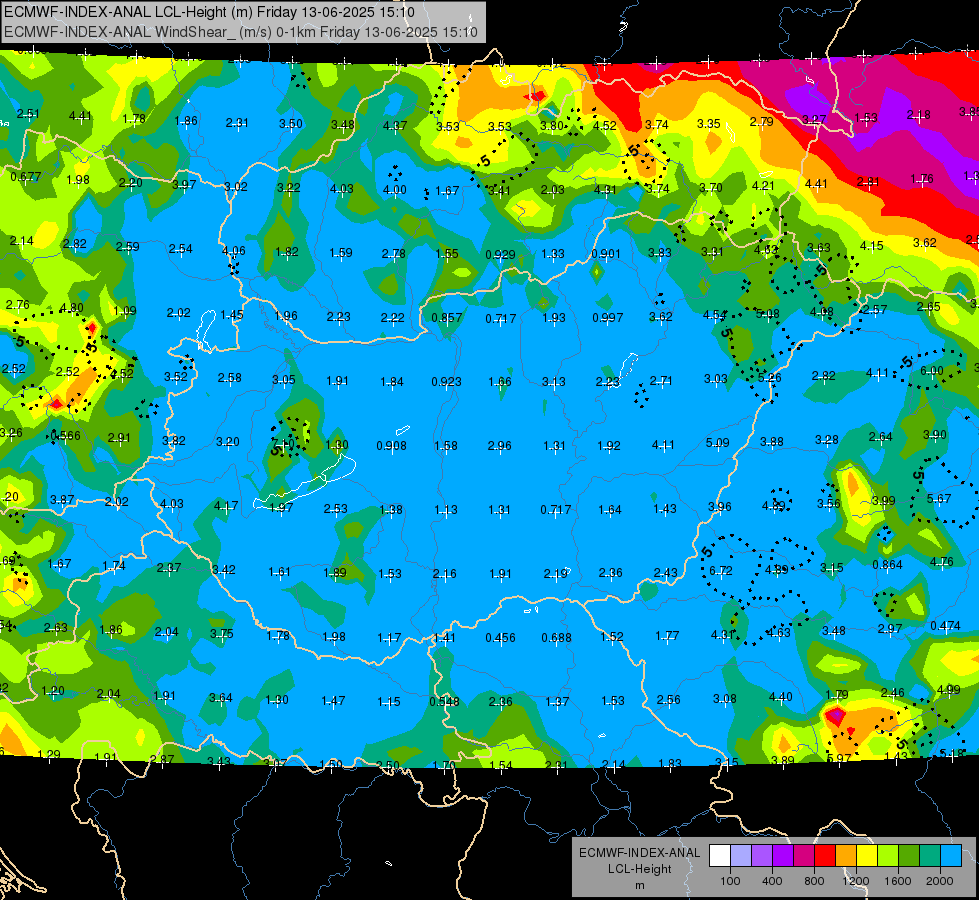Click the wind shear value 0.474

[945, 625]
